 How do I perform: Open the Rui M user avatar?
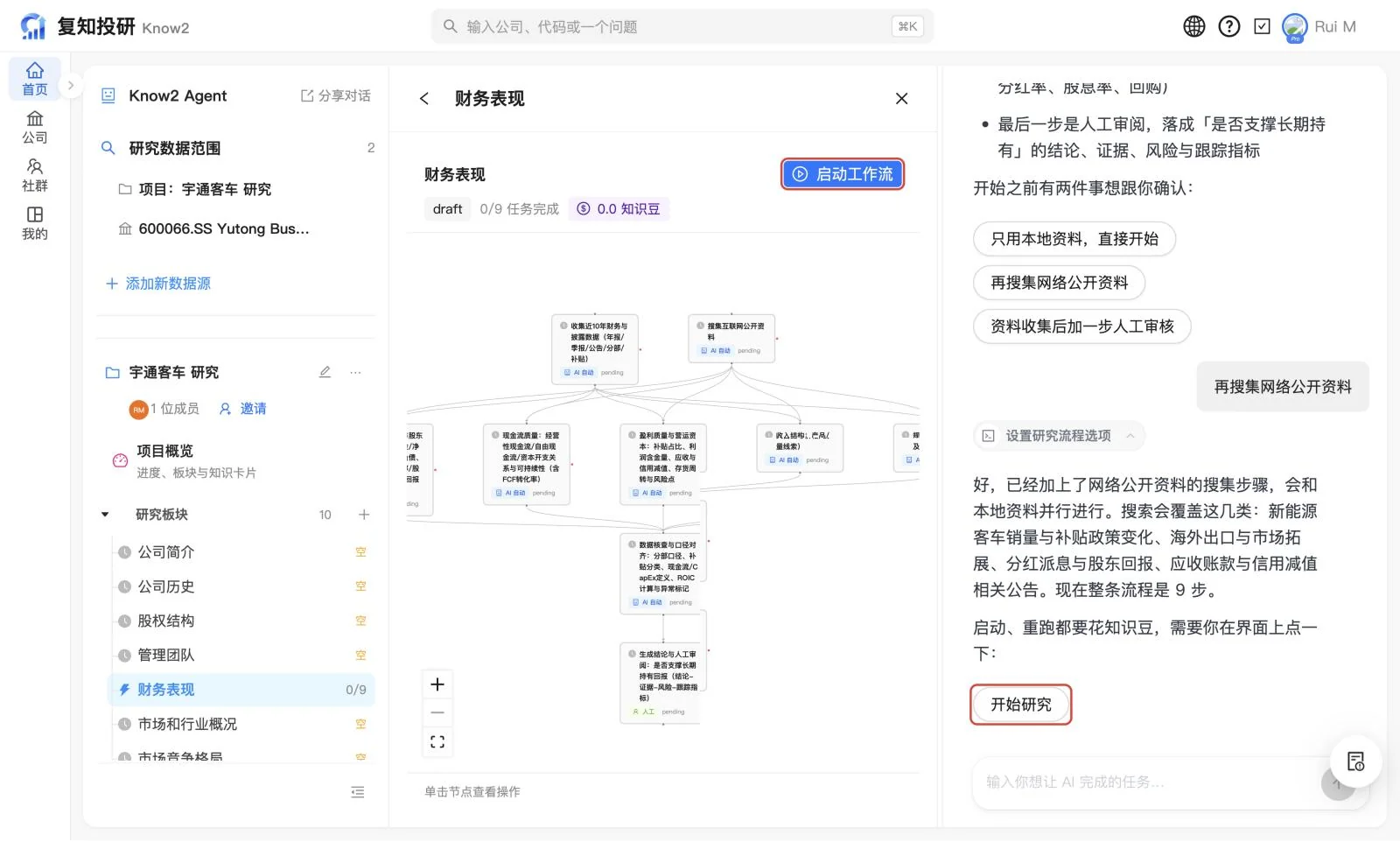point(1294,27)
